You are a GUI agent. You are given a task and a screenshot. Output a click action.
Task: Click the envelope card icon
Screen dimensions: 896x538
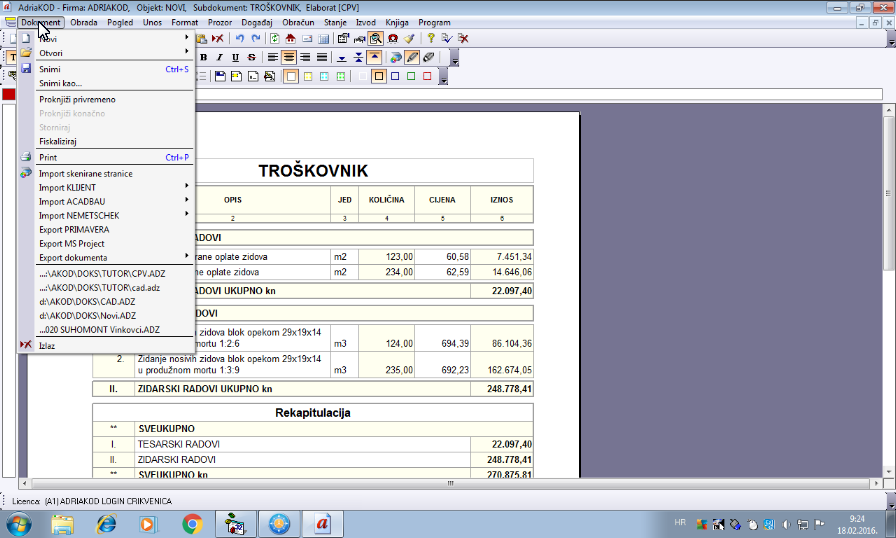coord(307,38)
